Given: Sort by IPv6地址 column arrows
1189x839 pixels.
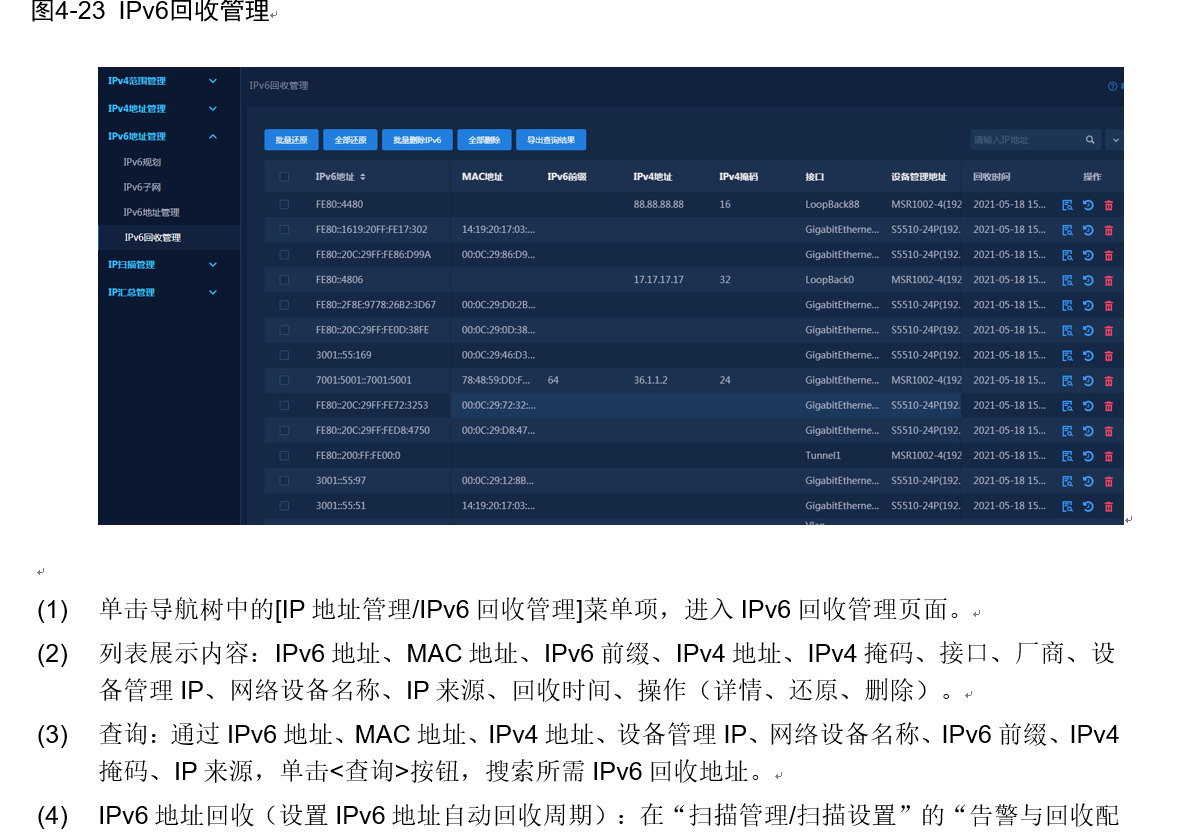Looking at the screenshot, I should point(362,177).
